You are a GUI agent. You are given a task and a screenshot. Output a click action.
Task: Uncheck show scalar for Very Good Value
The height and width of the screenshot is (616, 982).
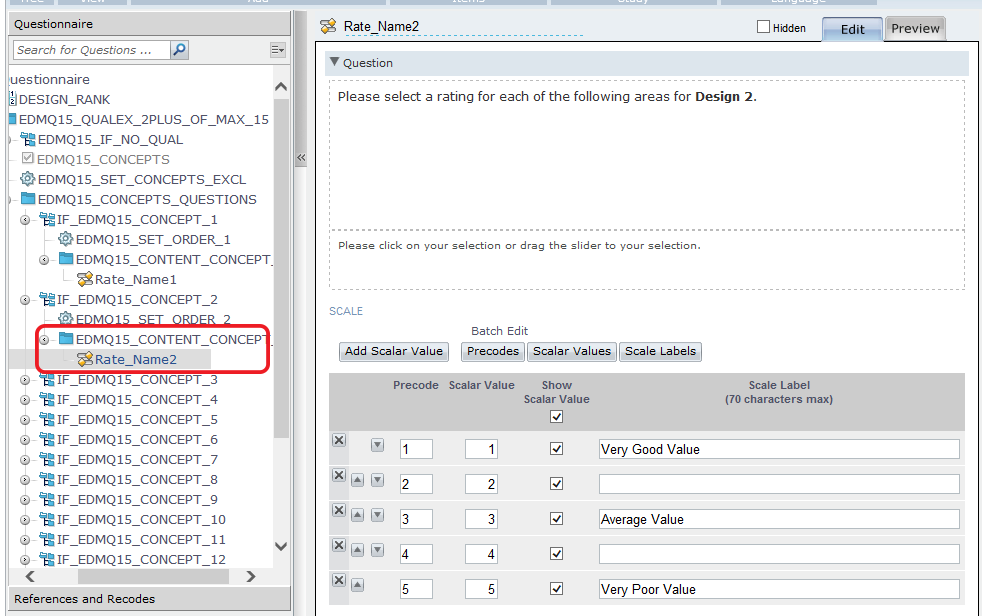pos(556,449)
